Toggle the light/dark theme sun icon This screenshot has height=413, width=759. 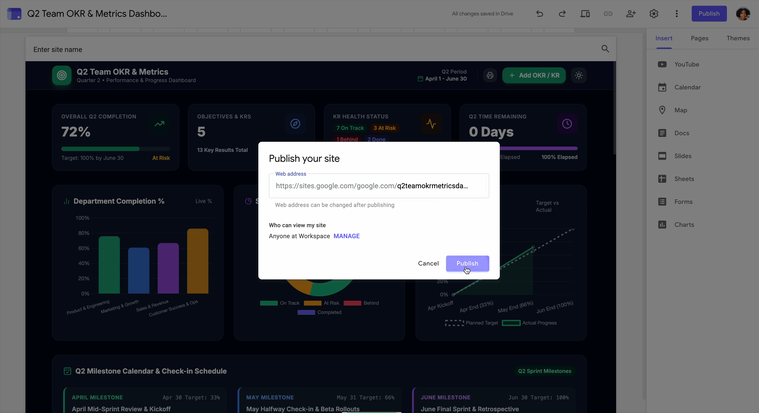tap(578, 76)
